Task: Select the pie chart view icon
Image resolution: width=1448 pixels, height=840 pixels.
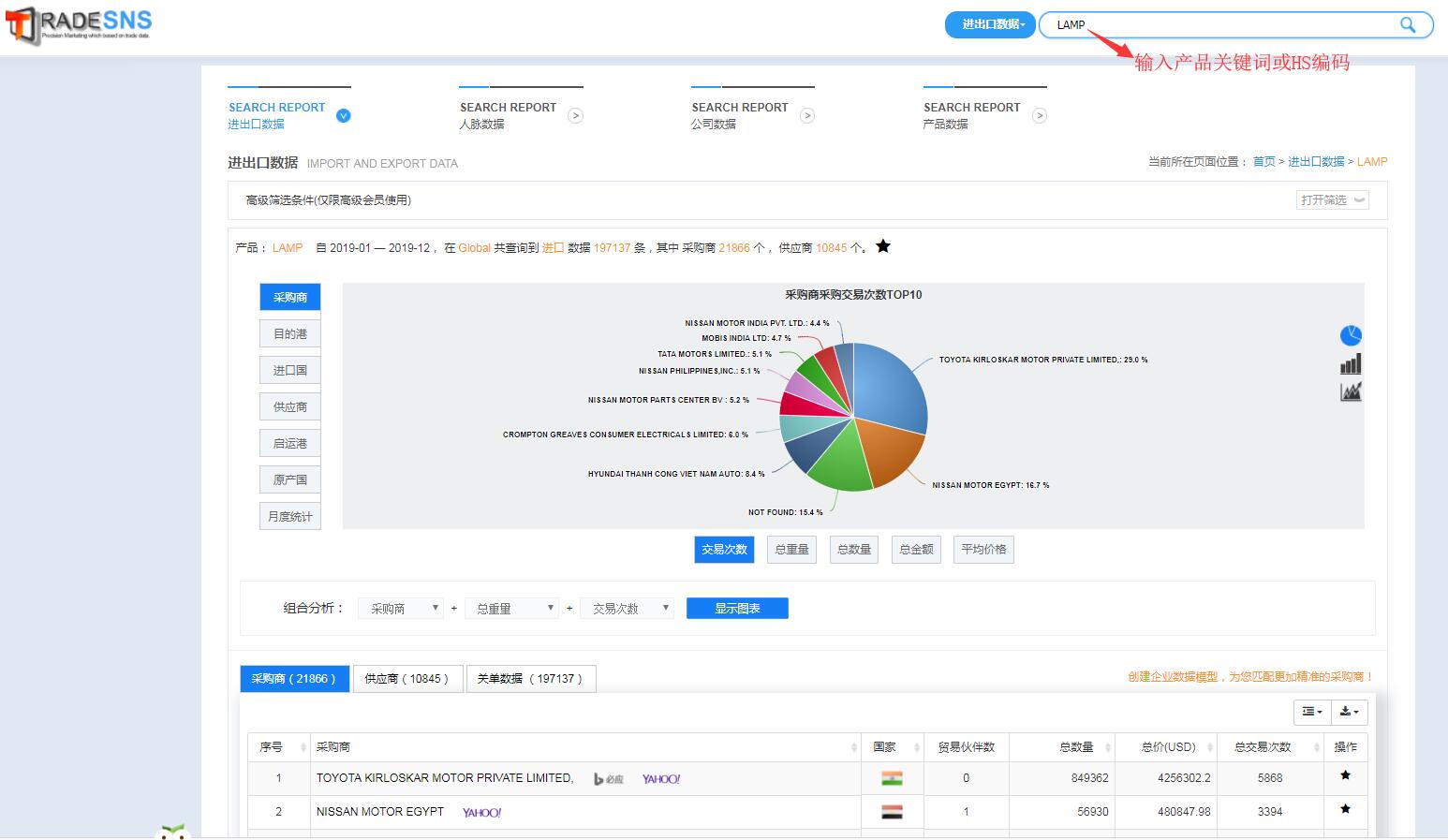Action: 1351,335
